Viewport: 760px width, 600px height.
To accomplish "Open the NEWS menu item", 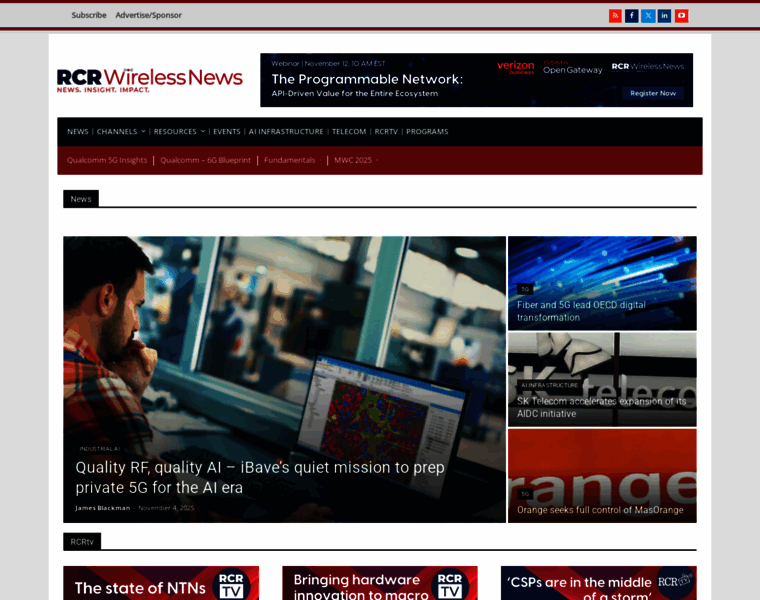I will [78, 131].
